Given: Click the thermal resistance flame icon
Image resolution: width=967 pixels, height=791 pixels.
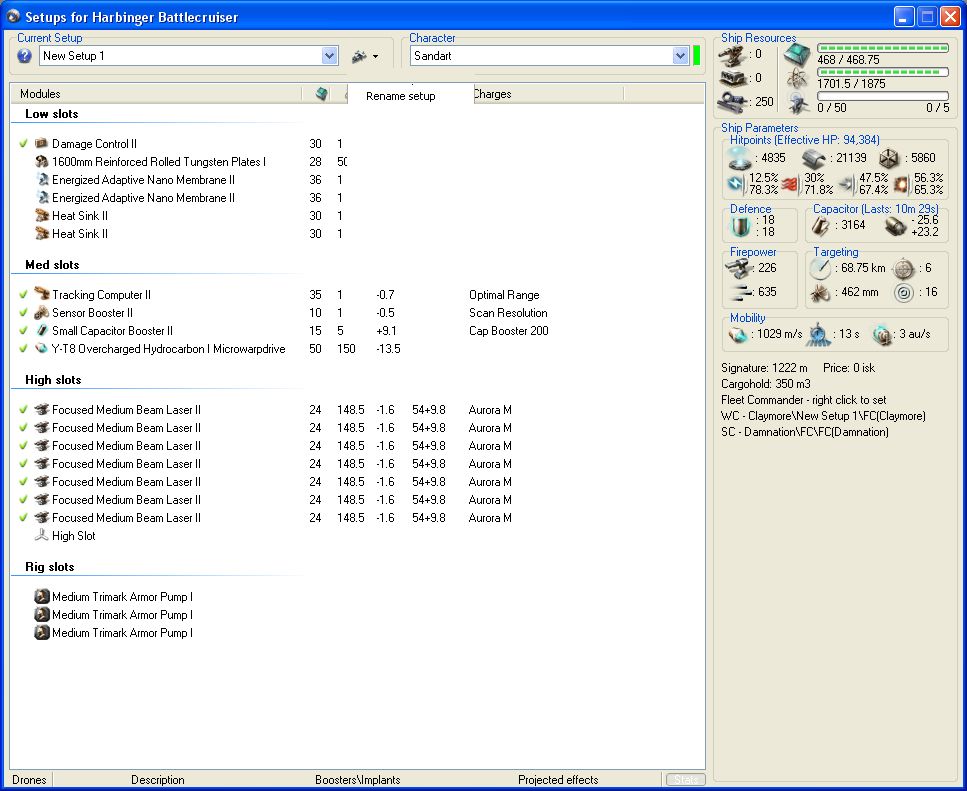Looking at the screenshot, I should (x=791, y=184).
